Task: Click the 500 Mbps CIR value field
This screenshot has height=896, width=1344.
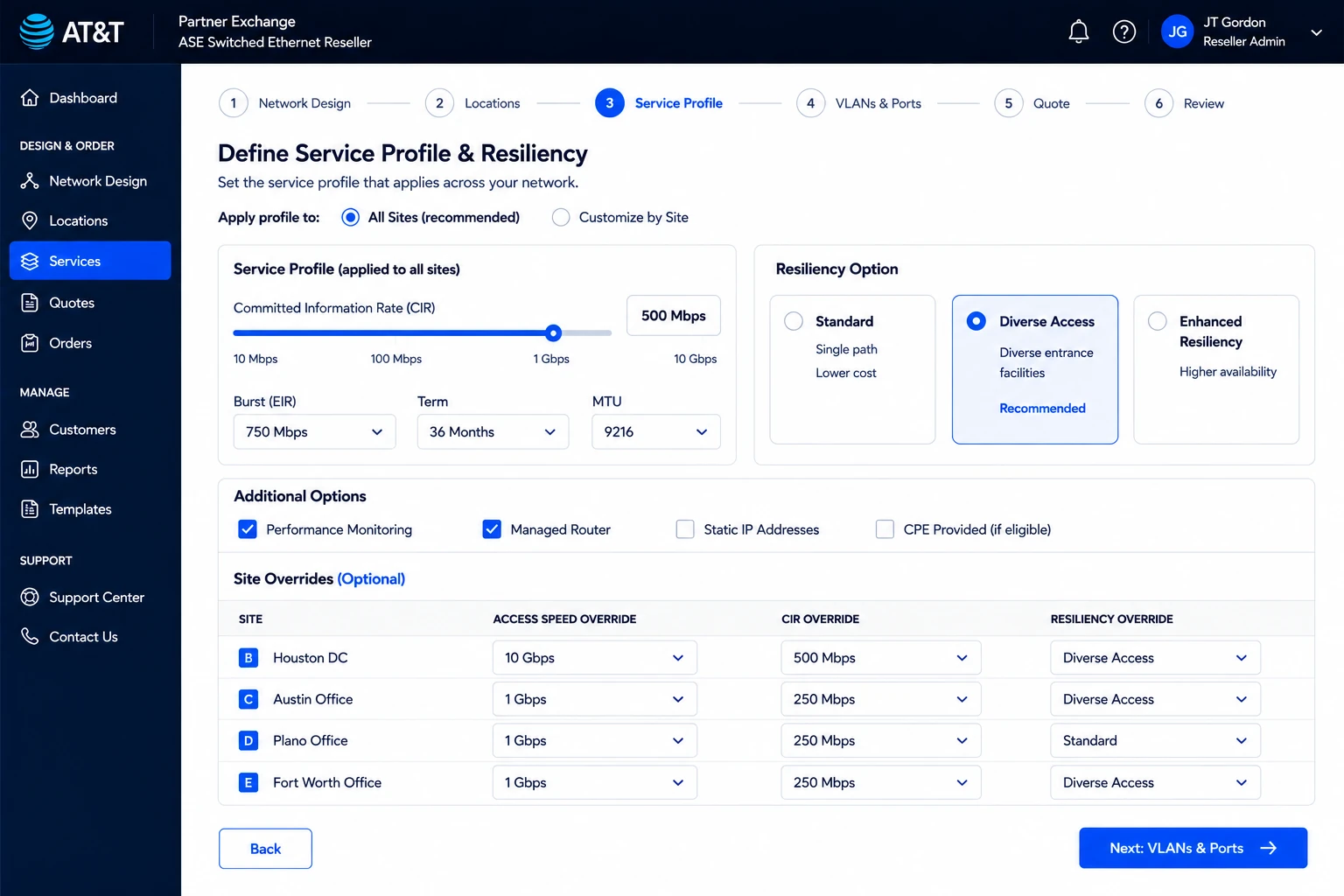Action: pyautogui.click(x=674, y=315)
